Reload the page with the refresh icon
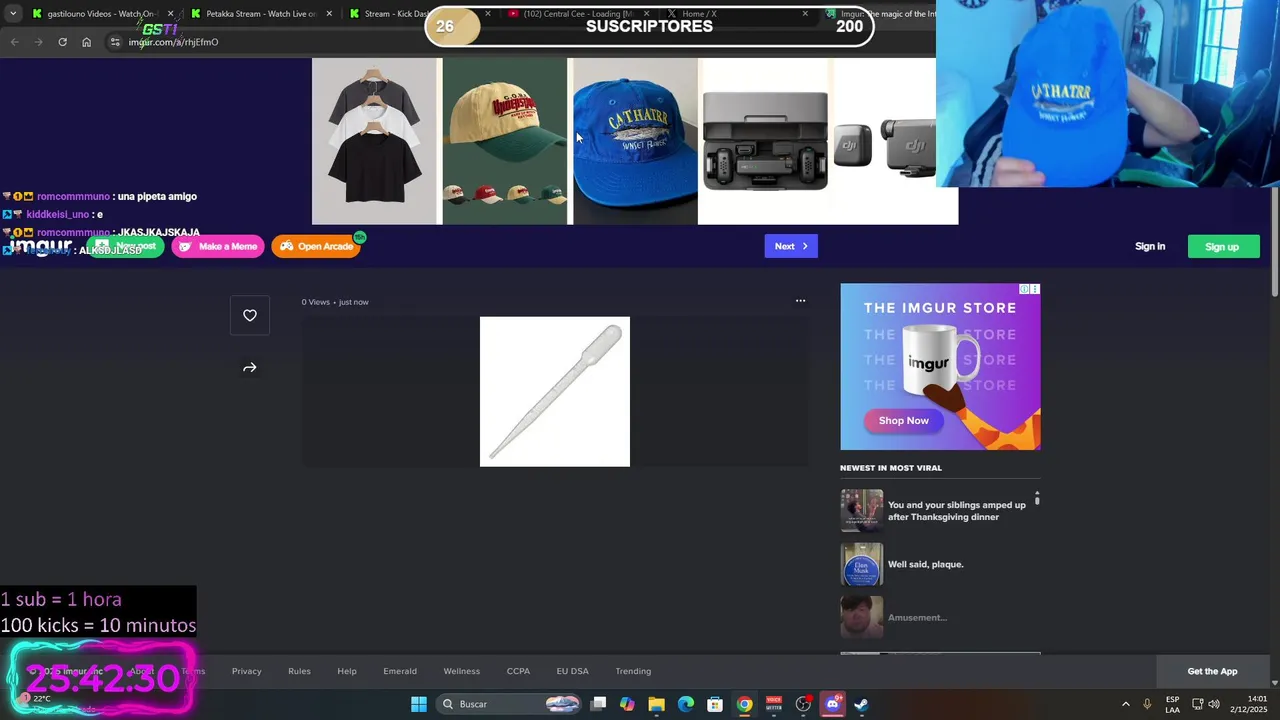The width and height of the screenshot is (1280, 720). (62, 42)
